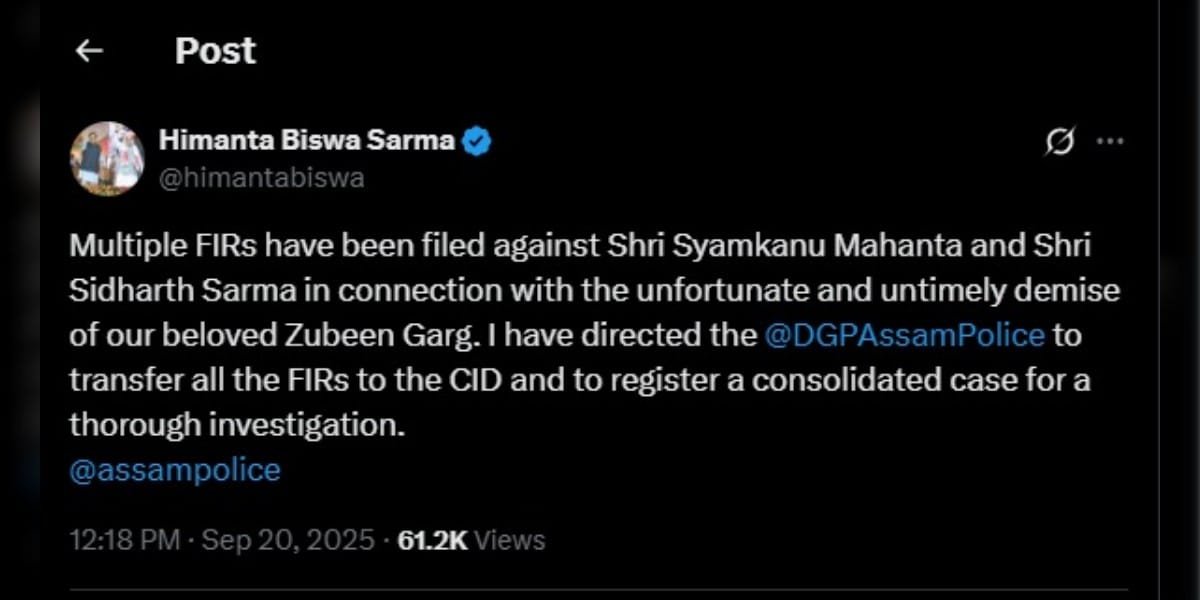The height and width of the screenshot is (600, 1200).
Task: Go back using the left arrow
Action: tap(89, 51)
